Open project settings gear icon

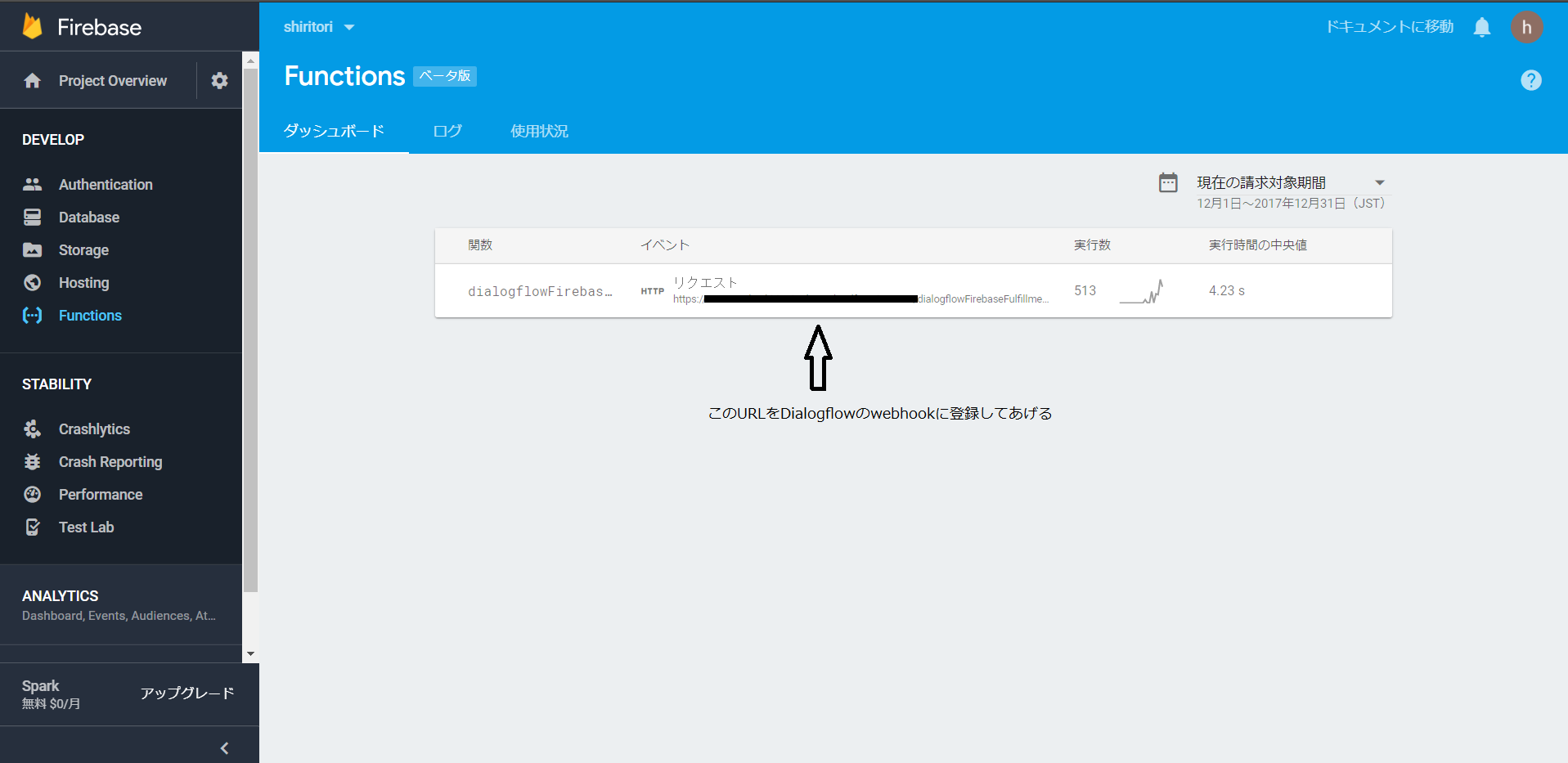[x=219, y=80]
